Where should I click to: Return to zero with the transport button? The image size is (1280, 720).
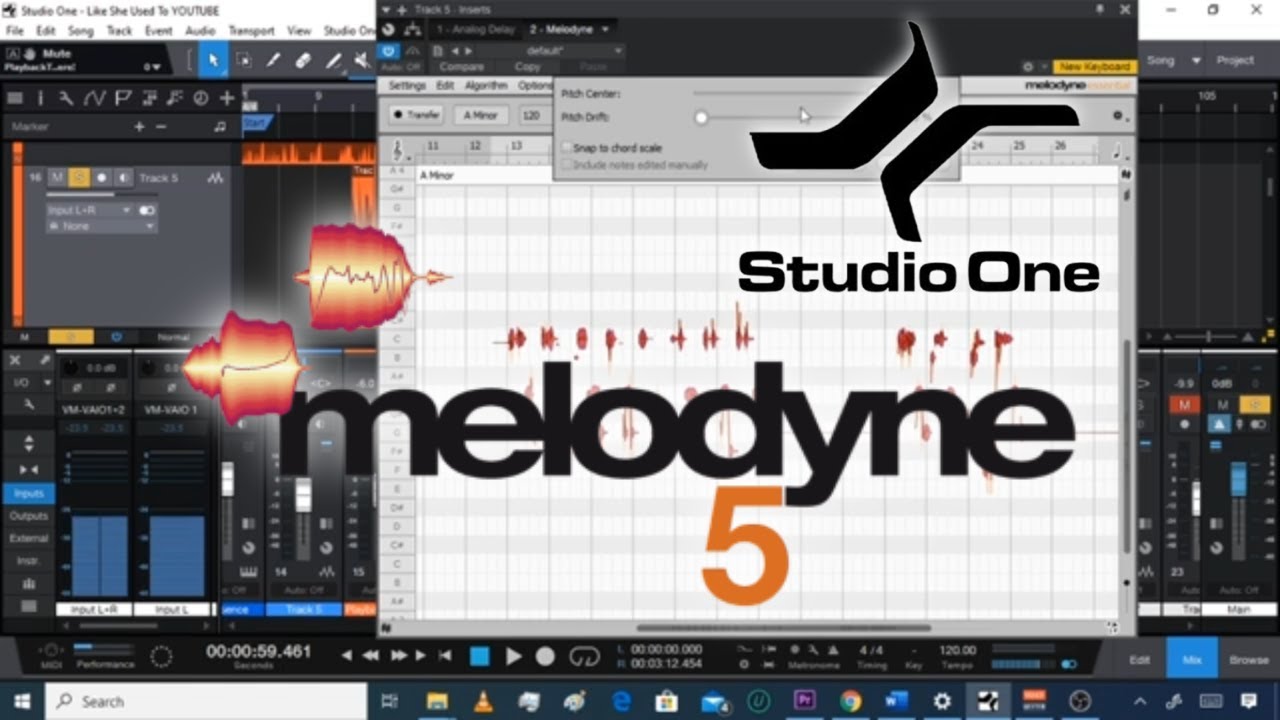[445, 656]
